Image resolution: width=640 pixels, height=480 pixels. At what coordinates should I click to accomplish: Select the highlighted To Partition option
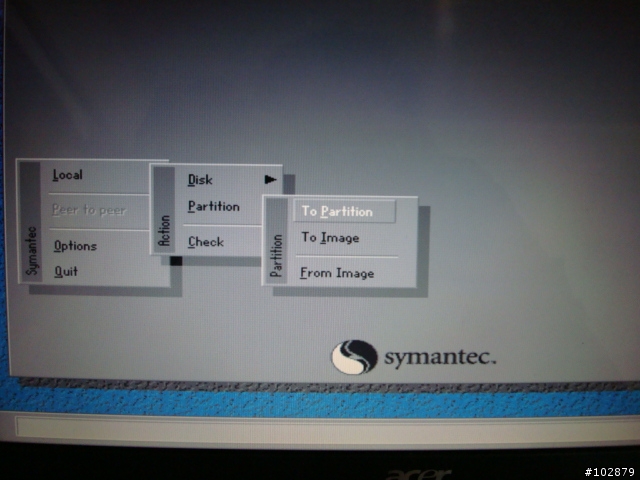[x=344, y=211]
